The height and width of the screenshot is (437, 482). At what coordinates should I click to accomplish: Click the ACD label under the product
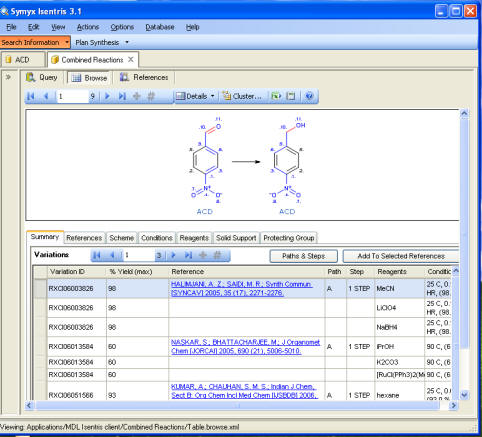tap(287, 212)
